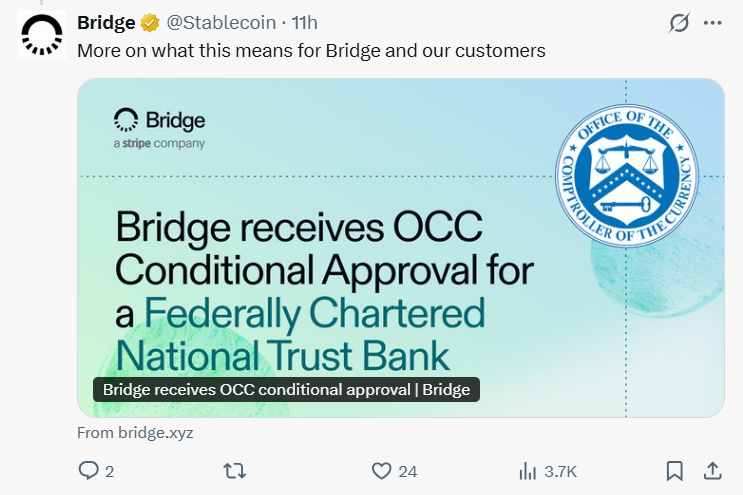Click the 11h timestamp
Image resolution: width=743 pixels, height=495 pixels.
[x=304, y=23]
